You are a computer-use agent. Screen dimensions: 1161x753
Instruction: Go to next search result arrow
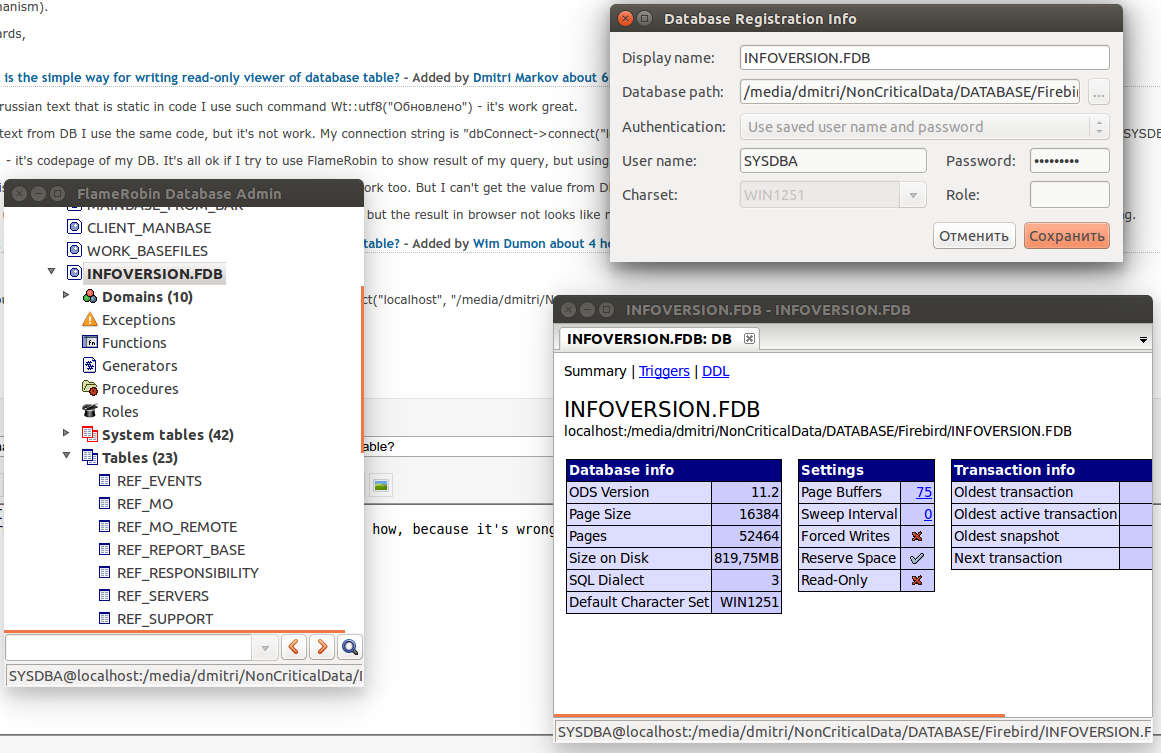click(322, 647)
